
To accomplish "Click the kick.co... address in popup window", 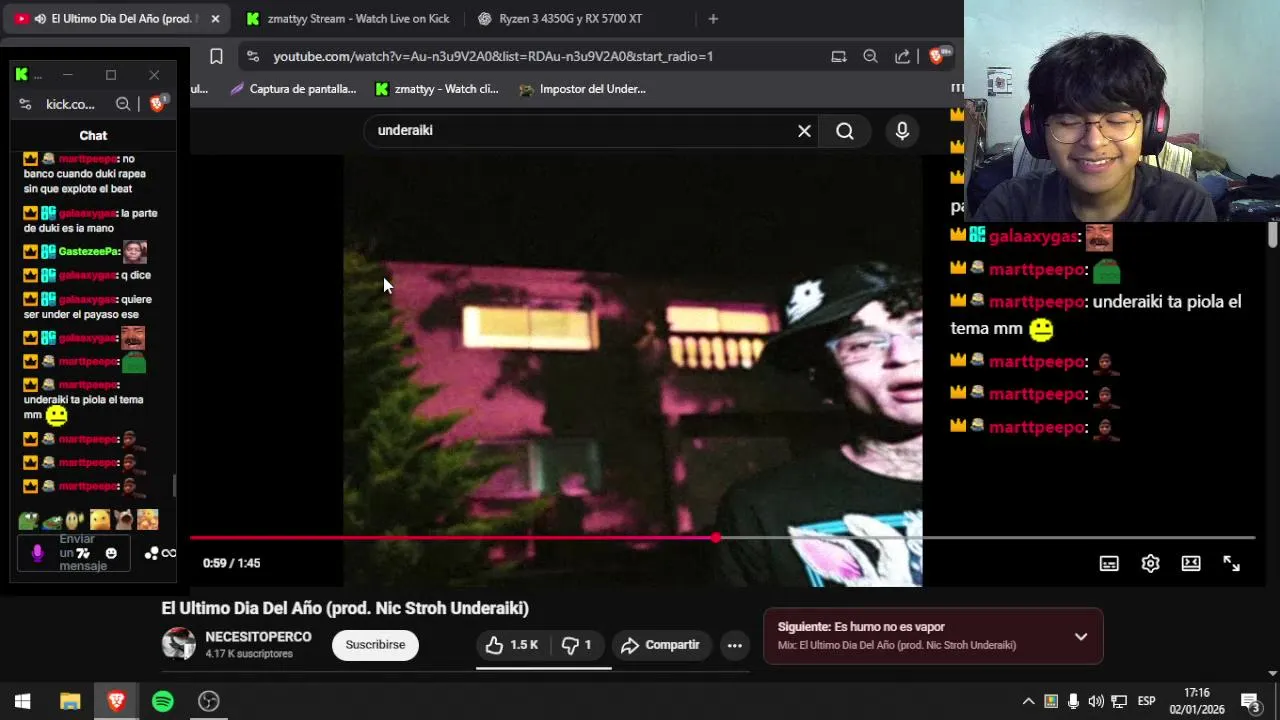I will (70, 104).
